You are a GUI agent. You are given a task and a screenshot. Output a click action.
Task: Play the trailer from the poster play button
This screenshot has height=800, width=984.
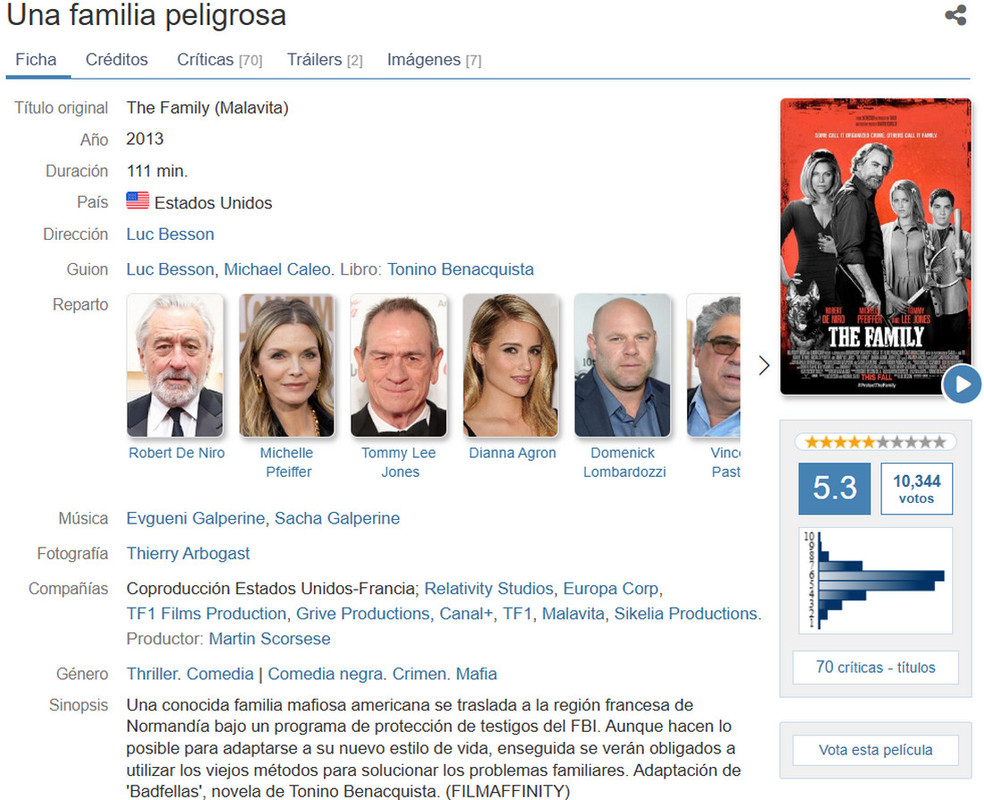pyautogui.click(x=963, y=384)
